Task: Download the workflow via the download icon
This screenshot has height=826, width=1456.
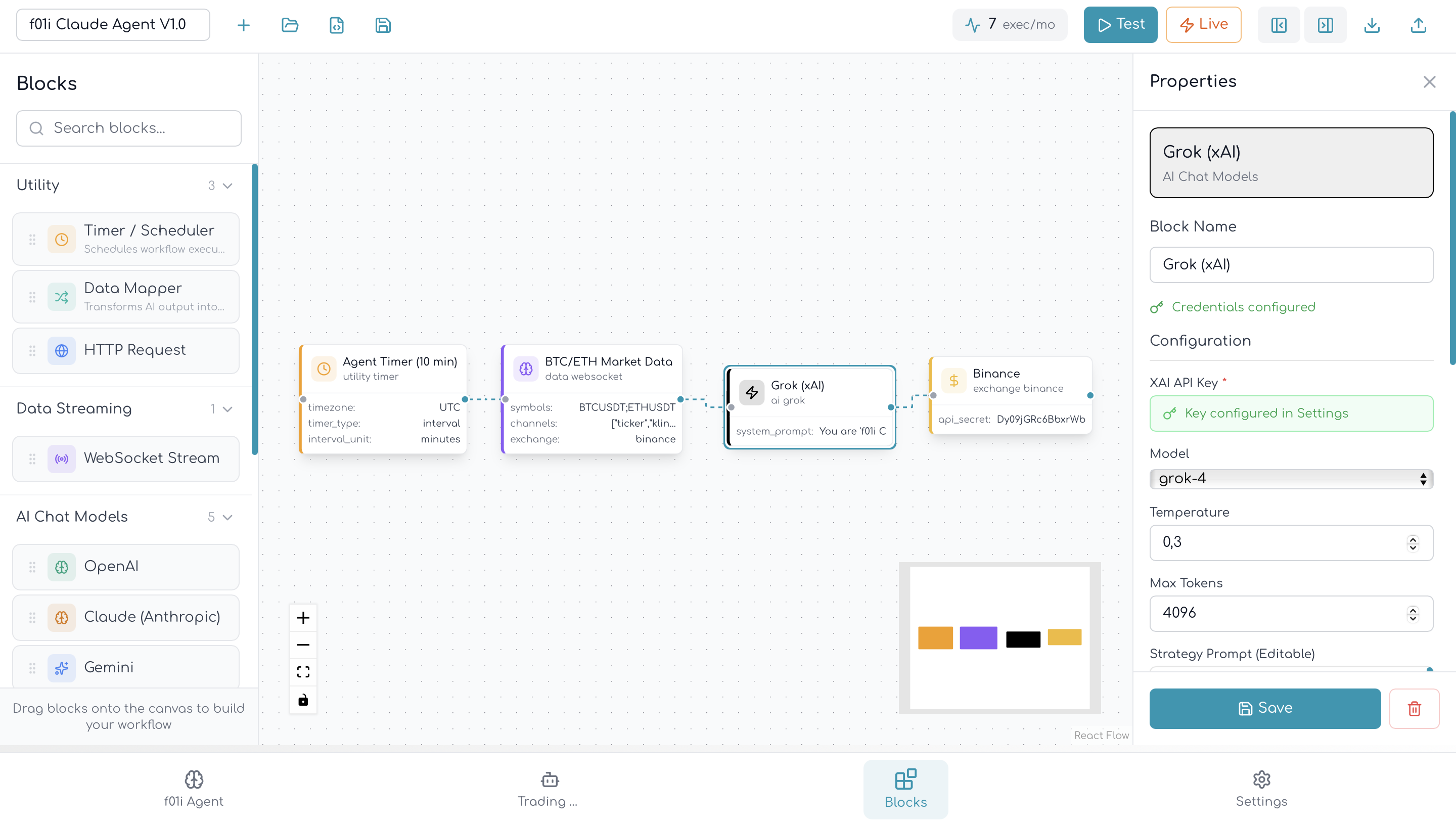Action: [x=1372, y=24]
